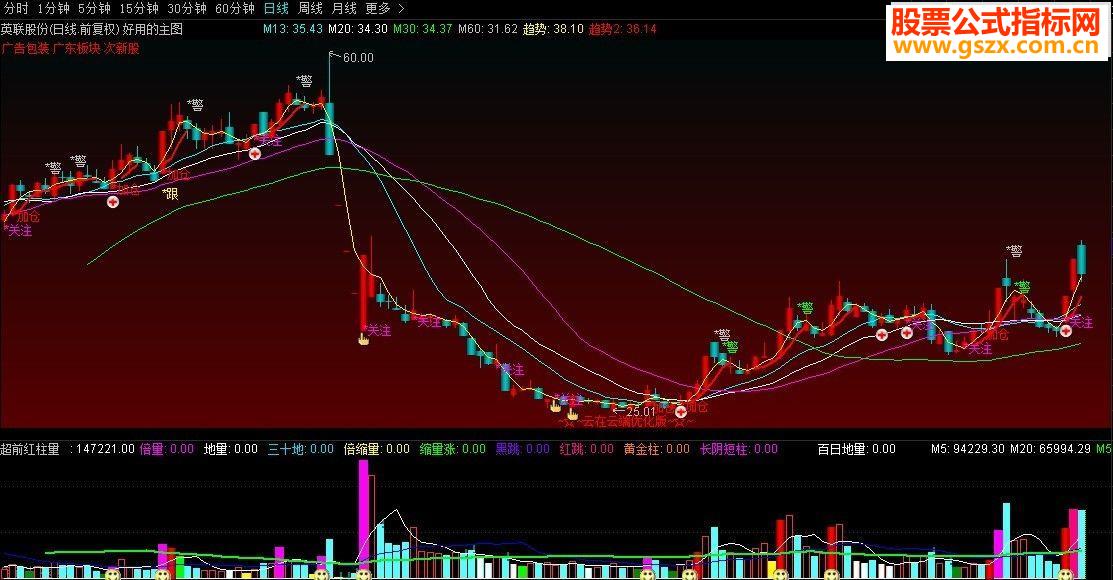Click the M30: 34.37 indicator value
This screenshot has width=1113, height=580.
422,29
